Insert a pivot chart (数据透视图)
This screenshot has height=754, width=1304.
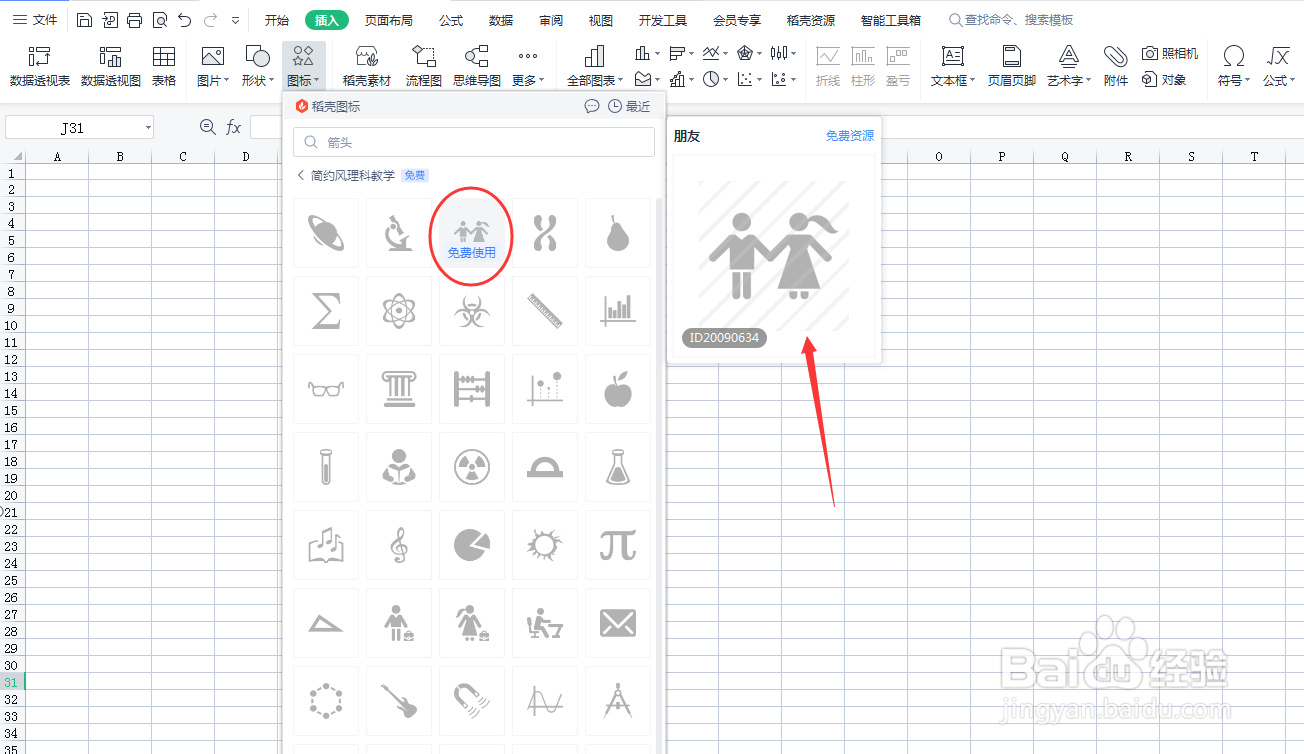(111, 66)
